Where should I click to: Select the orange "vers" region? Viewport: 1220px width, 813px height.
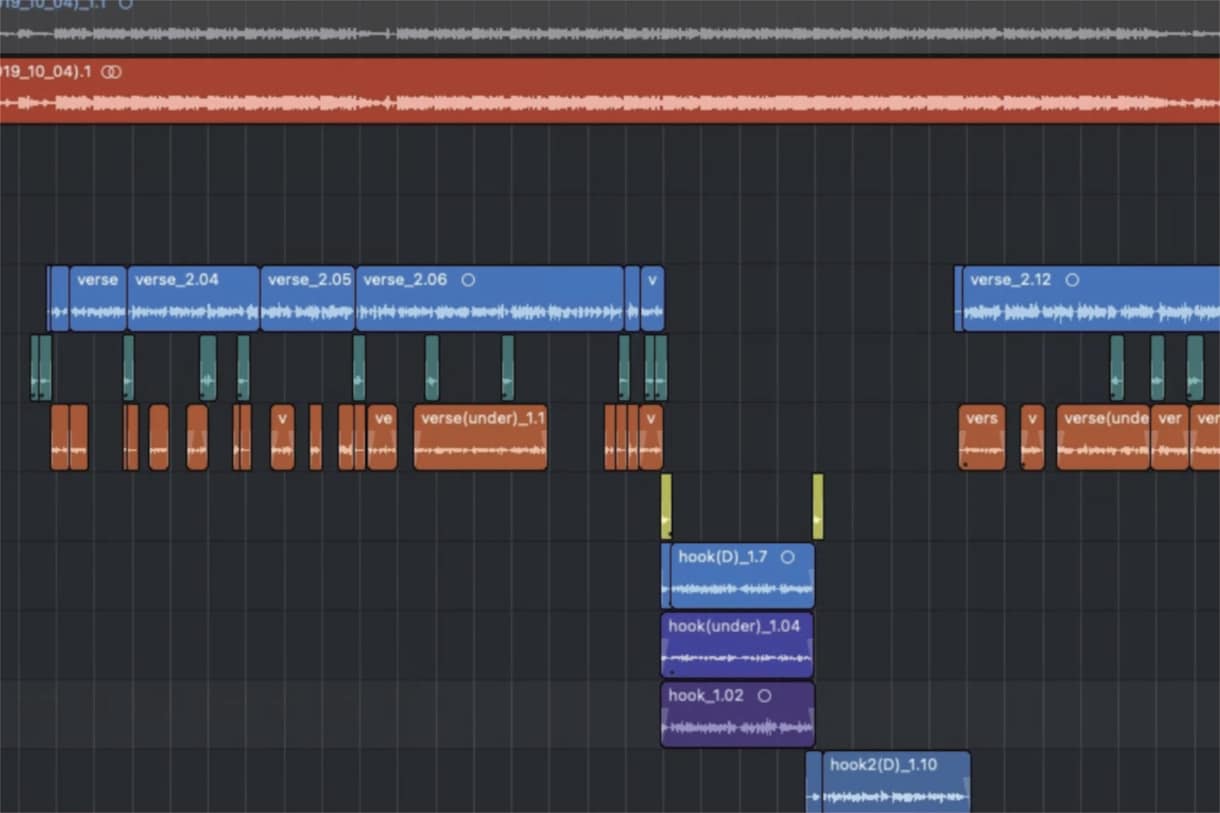pyautogui.click(x=982, y=437)
